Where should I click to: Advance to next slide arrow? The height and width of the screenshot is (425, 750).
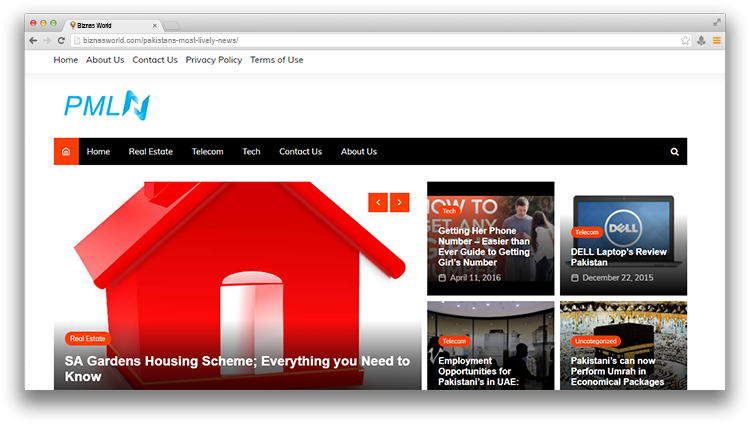(400, 202)
